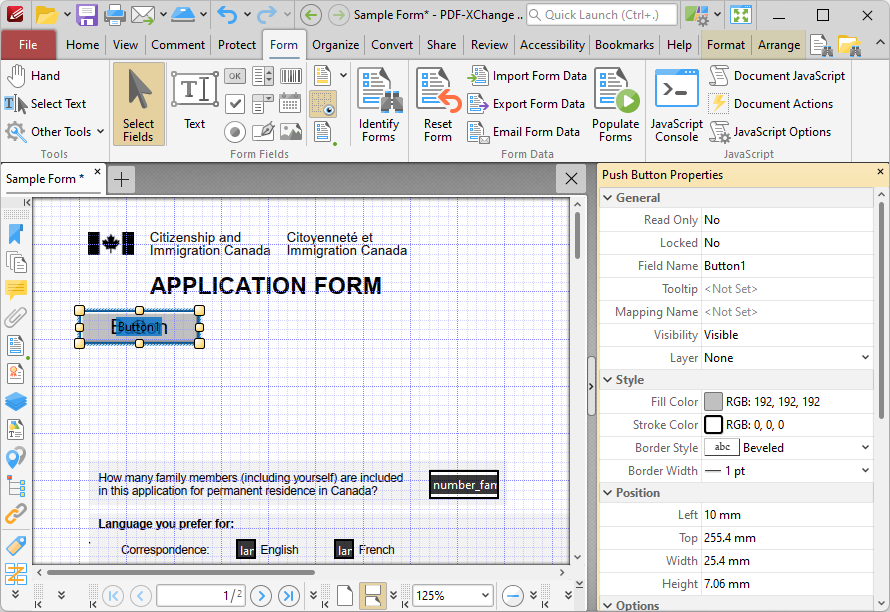Collapse the Style properties section
The width and height of the screenshot is (890, 612).
608,380
